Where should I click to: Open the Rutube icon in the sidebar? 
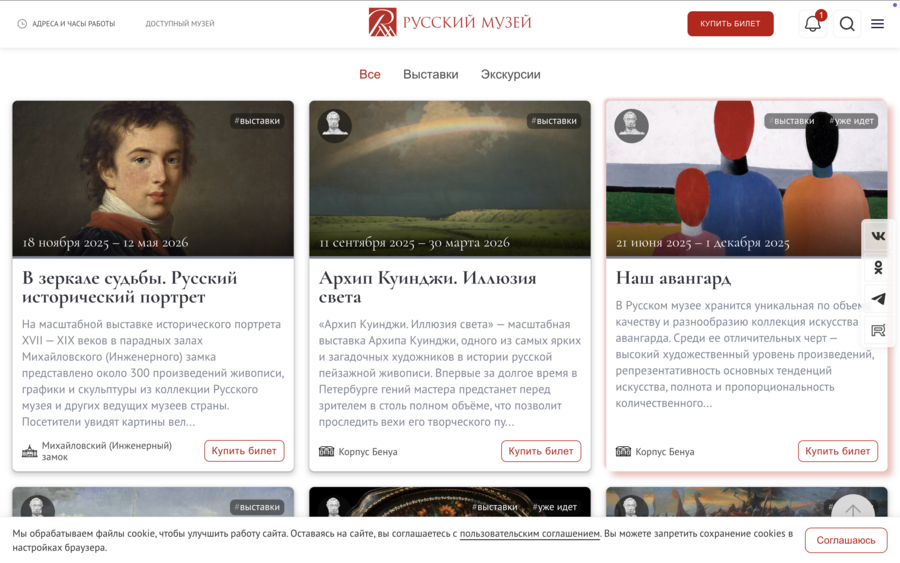pos(878,331)
